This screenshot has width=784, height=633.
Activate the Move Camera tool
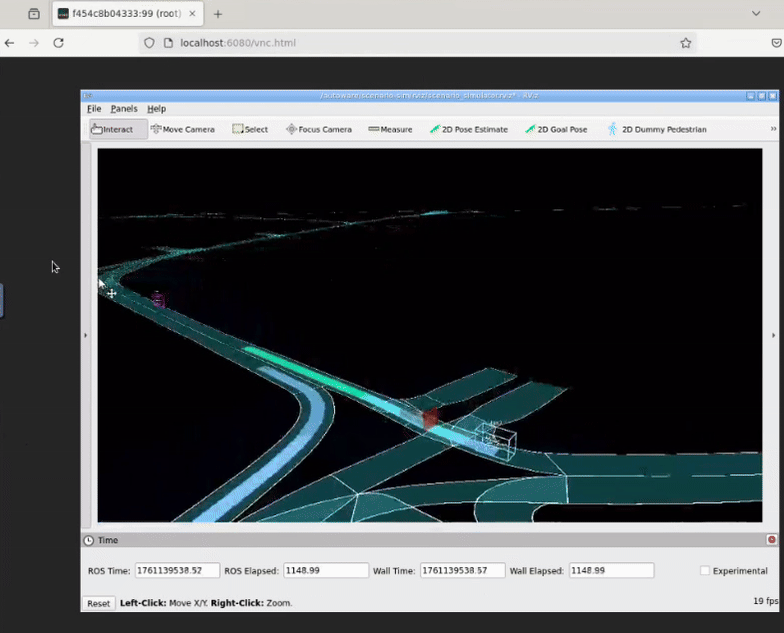[x=182, y=129]
